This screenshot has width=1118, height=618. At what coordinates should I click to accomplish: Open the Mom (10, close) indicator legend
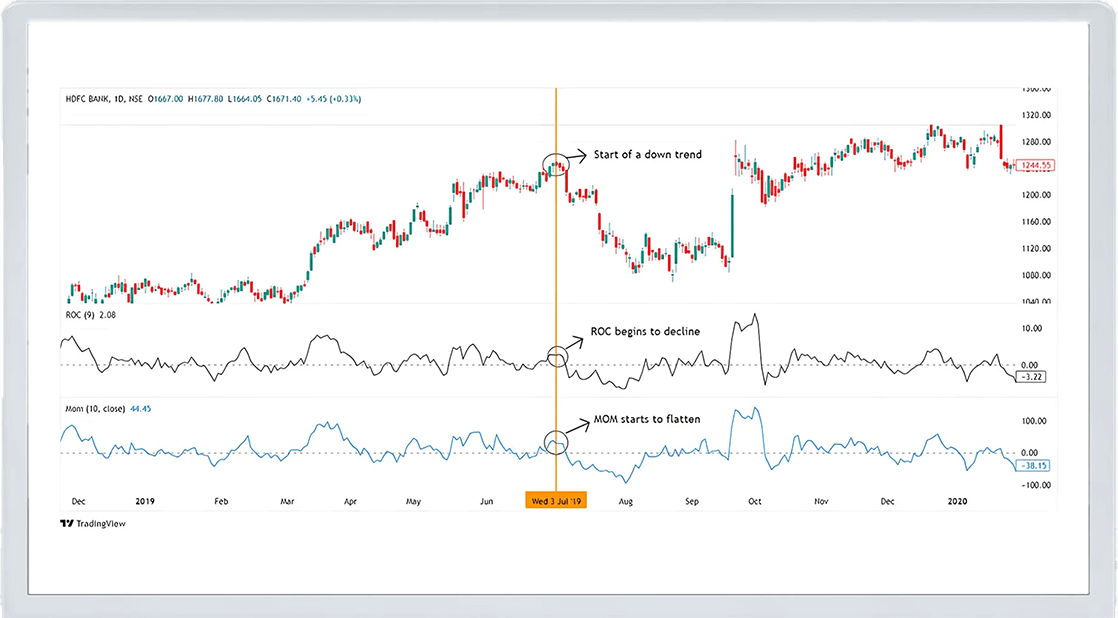click(x=92, y=408)
